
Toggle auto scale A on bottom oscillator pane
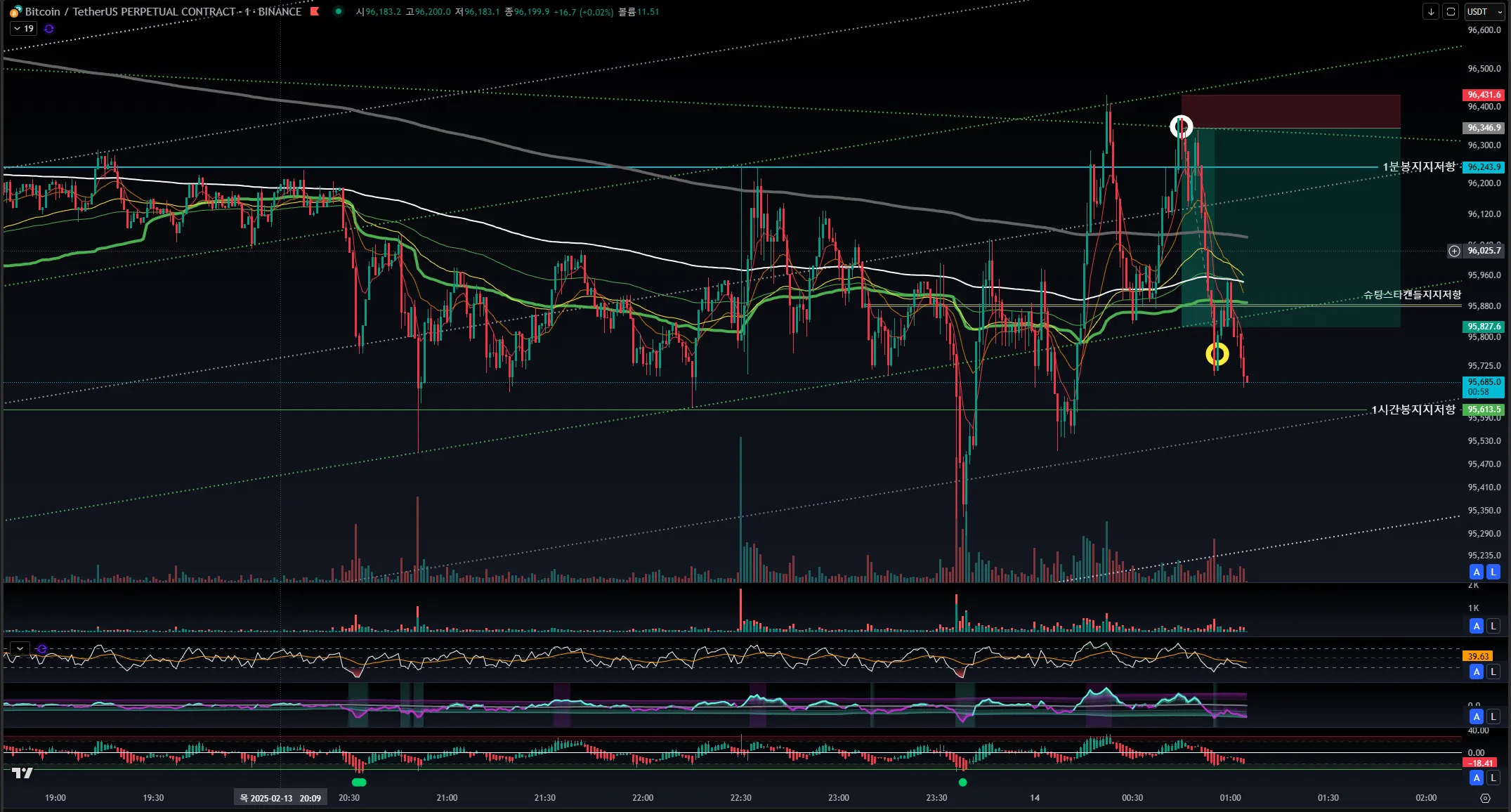pos(1477,778)
